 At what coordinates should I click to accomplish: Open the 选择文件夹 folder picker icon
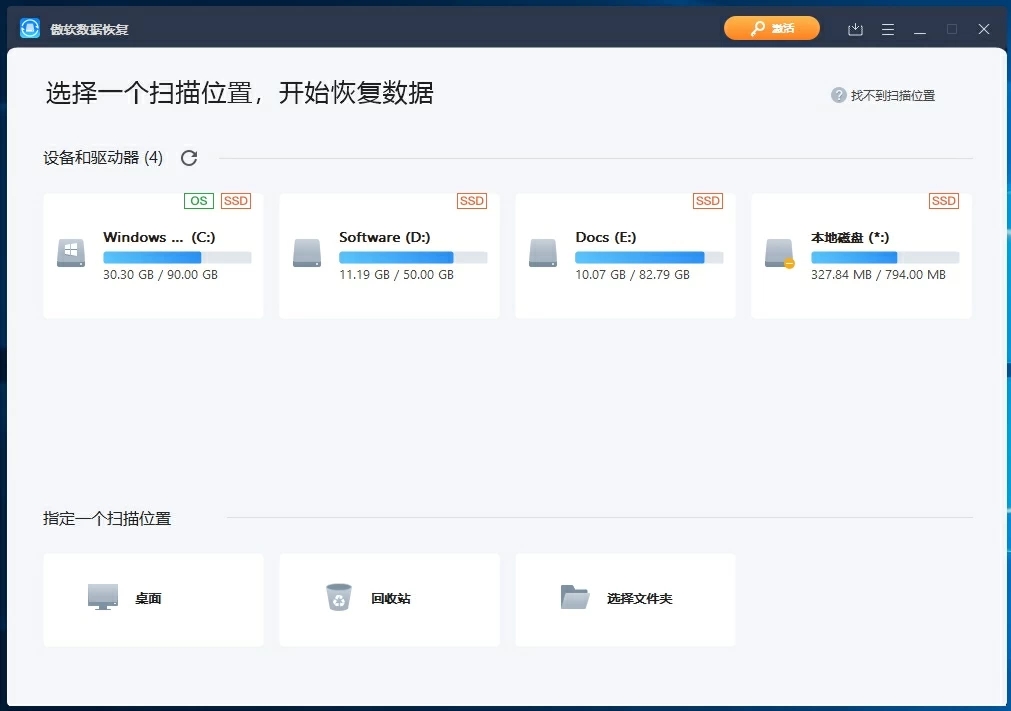tap(574, 595)
